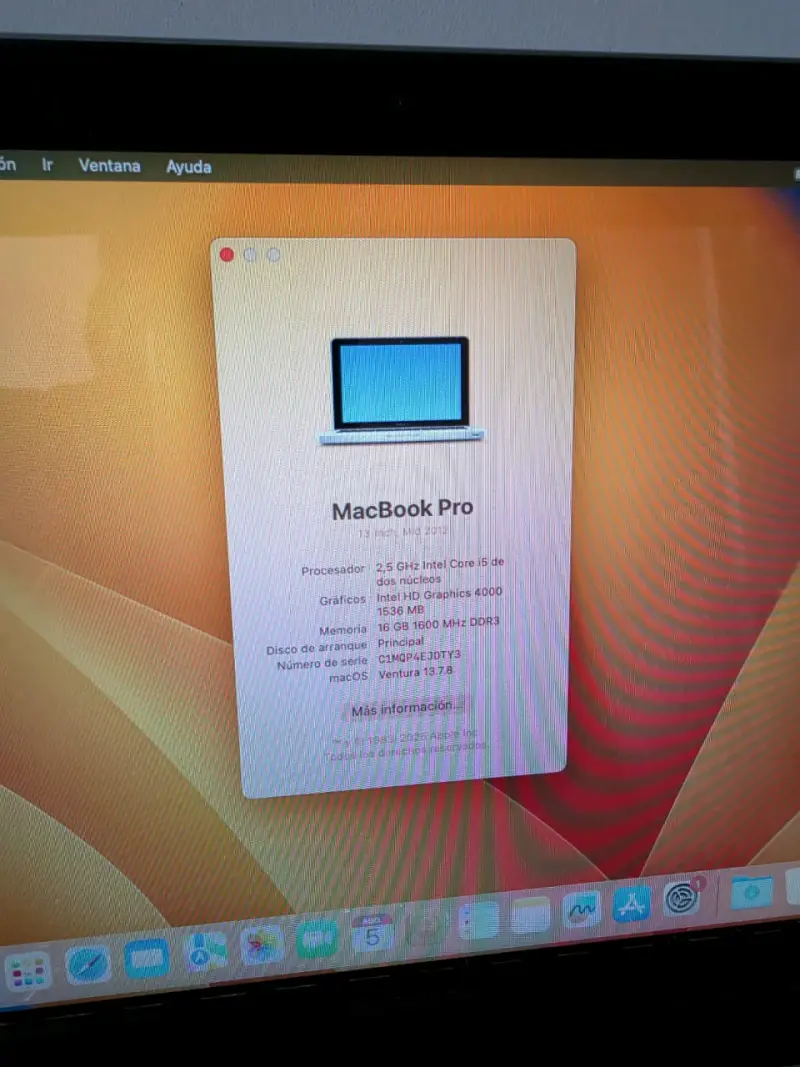This screenshot has height=1067, width=800.
Task: Click the Número de serie label
Action: tap(322, 663)
